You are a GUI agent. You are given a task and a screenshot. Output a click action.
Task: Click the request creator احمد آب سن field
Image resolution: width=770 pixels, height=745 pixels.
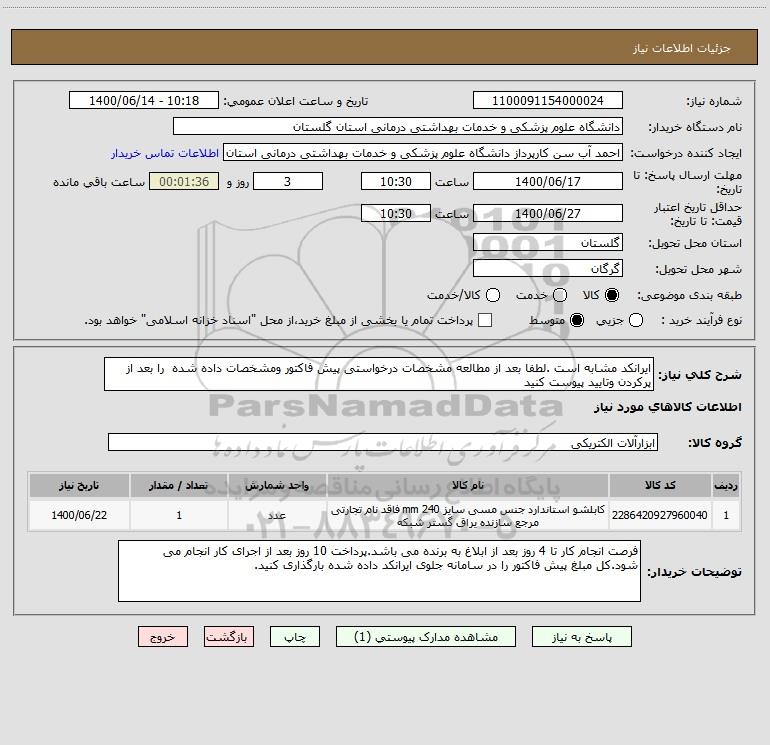pos(423,153)
